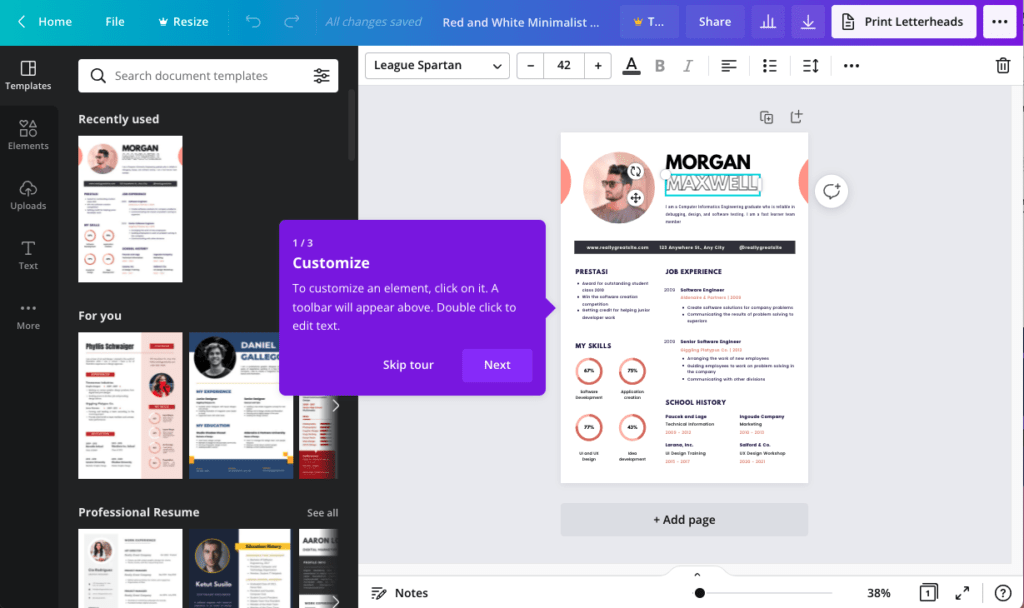Open search filter settings icon
This screenshot has height=608, width=1024.
321,76
